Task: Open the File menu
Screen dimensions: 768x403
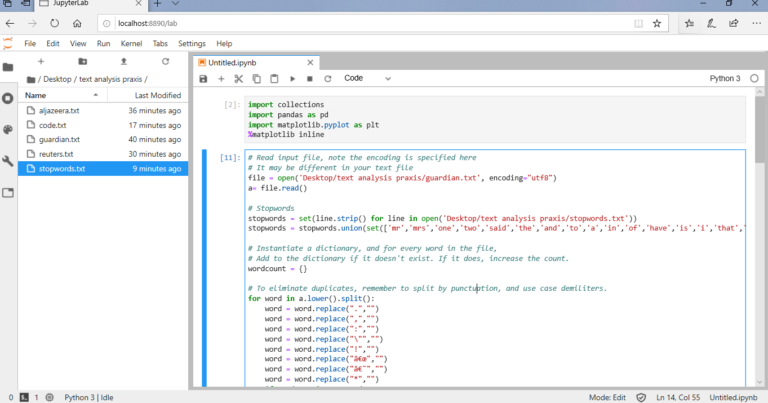Action: coord(30,44)
